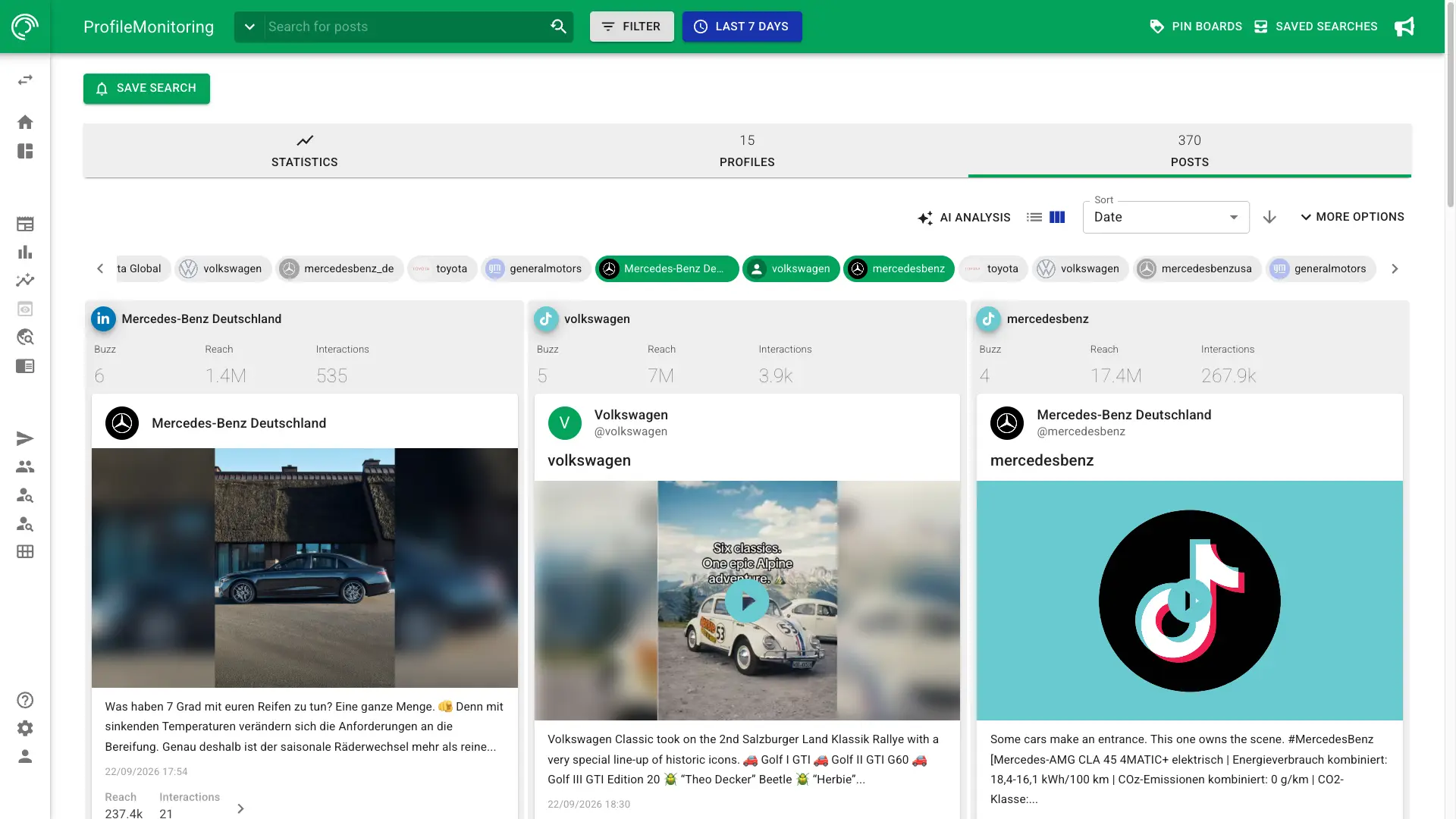Click the page vertical scrollbar
Screen dimensions: 1456x819
[x=1450, y=106]
